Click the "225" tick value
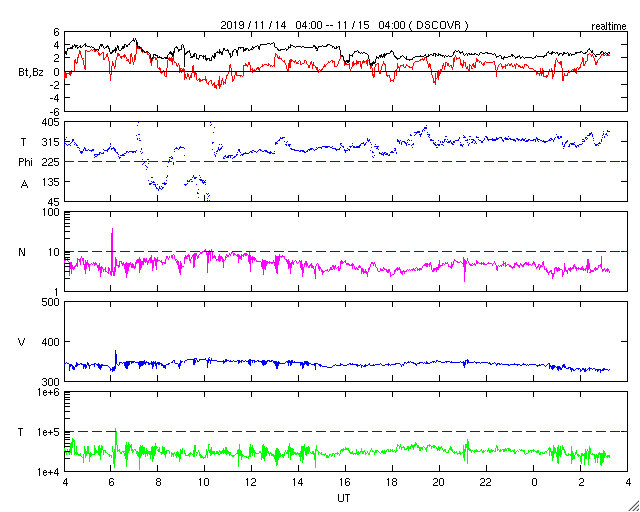The height and width of the screenshot is (512, 640). coord(51,162)
